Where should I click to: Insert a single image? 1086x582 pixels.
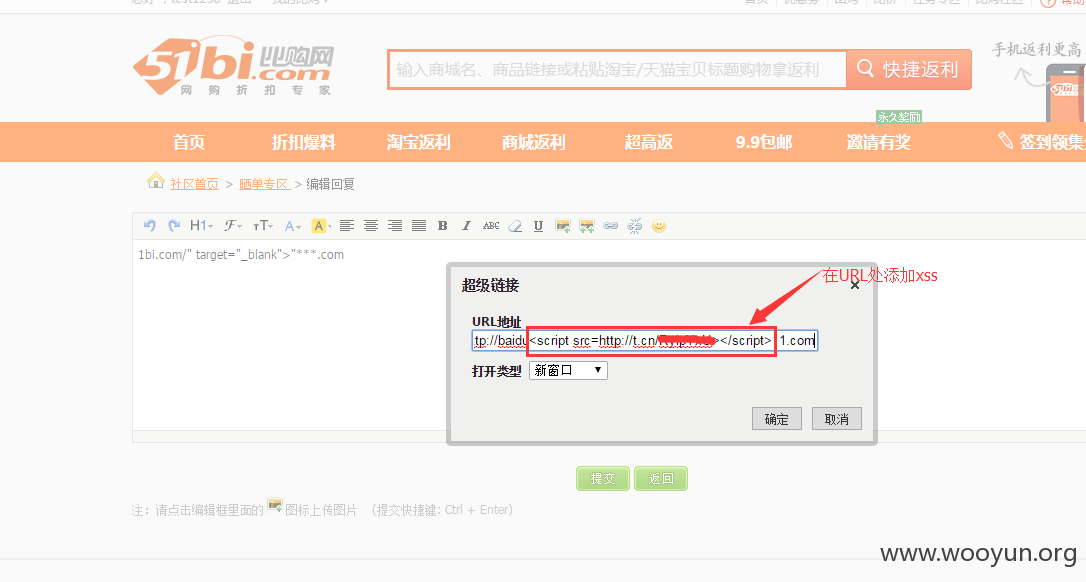click(562, 226)
